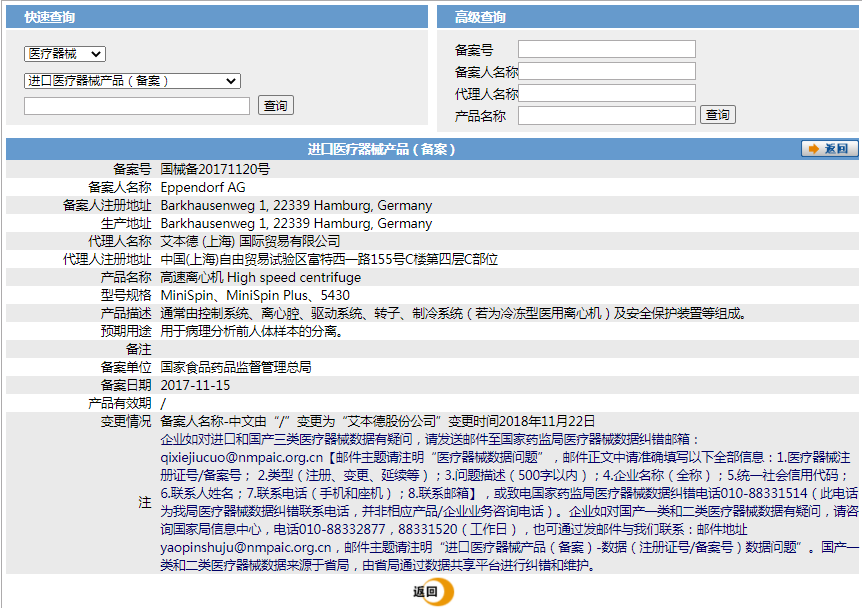Click the 备案日期 value 2017-11-15
Screen dimensions: 862x608
click(x=195, y=385)
